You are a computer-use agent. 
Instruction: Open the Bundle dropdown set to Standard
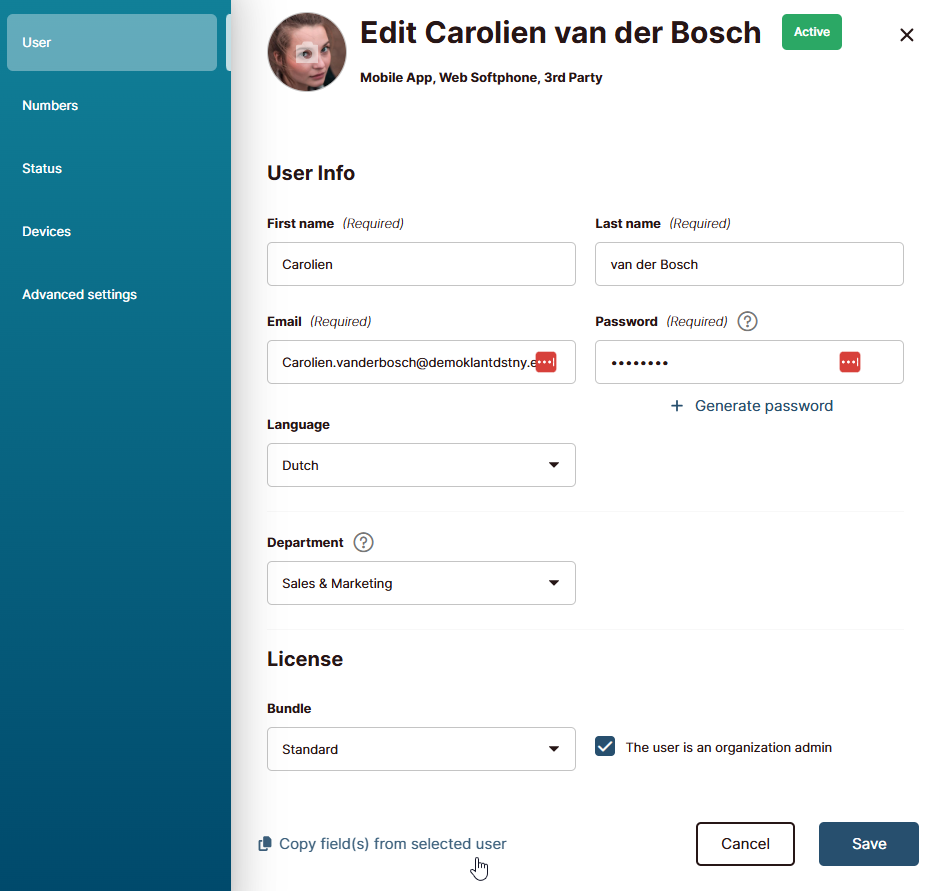(x=421, y=749)
